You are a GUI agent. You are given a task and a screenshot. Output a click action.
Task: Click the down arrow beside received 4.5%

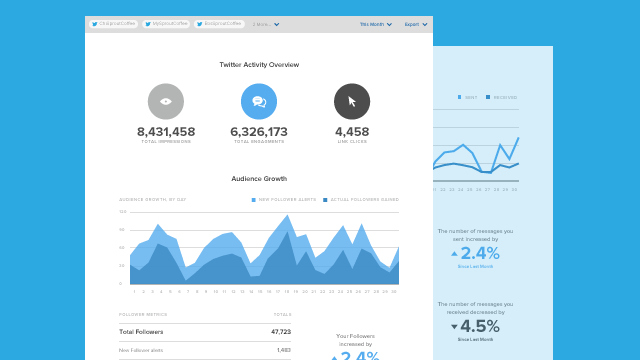(454, 327)
